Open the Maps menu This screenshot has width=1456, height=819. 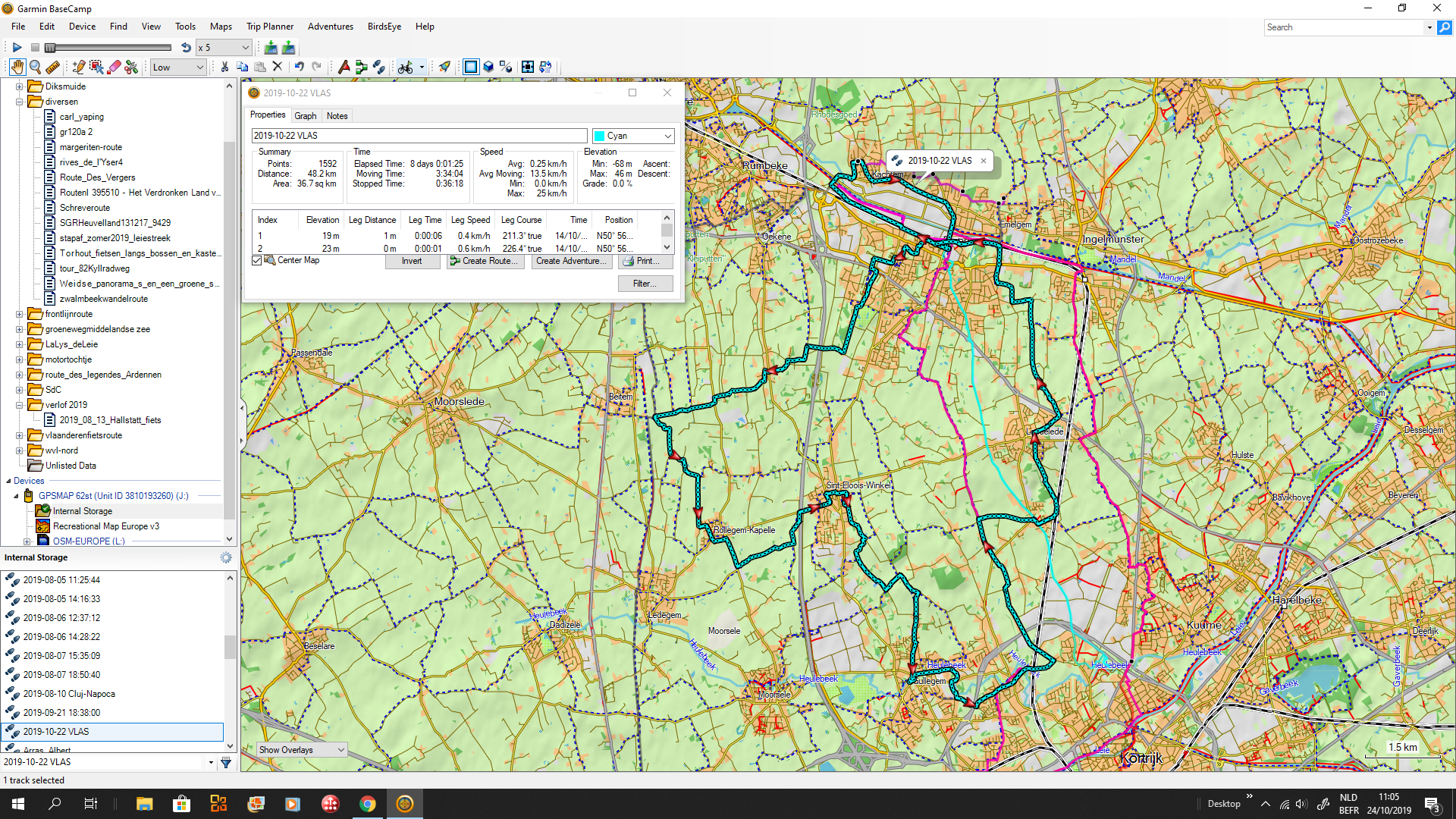pos(221,27)
